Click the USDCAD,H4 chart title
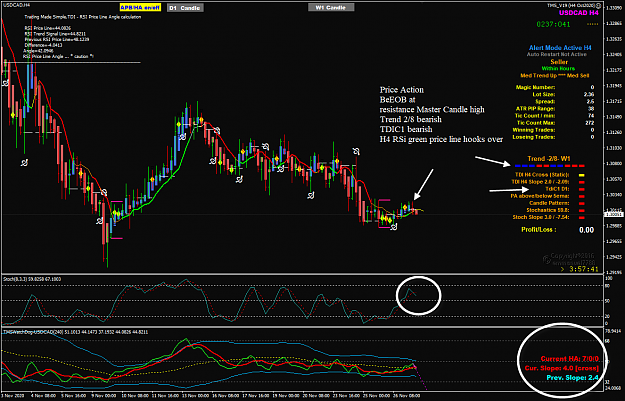 [16, 5]
